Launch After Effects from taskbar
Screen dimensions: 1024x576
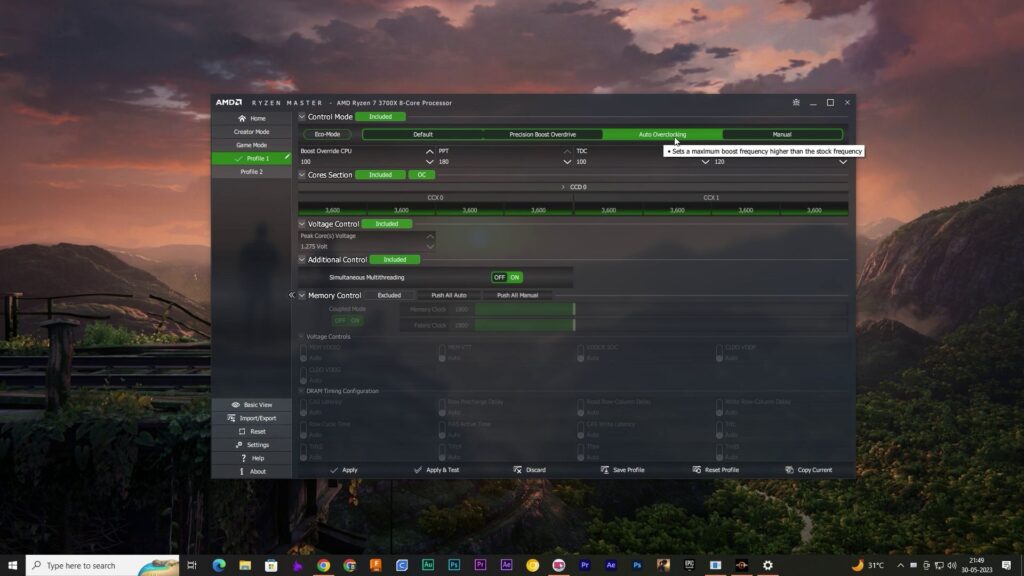click(x=506, y=565)
